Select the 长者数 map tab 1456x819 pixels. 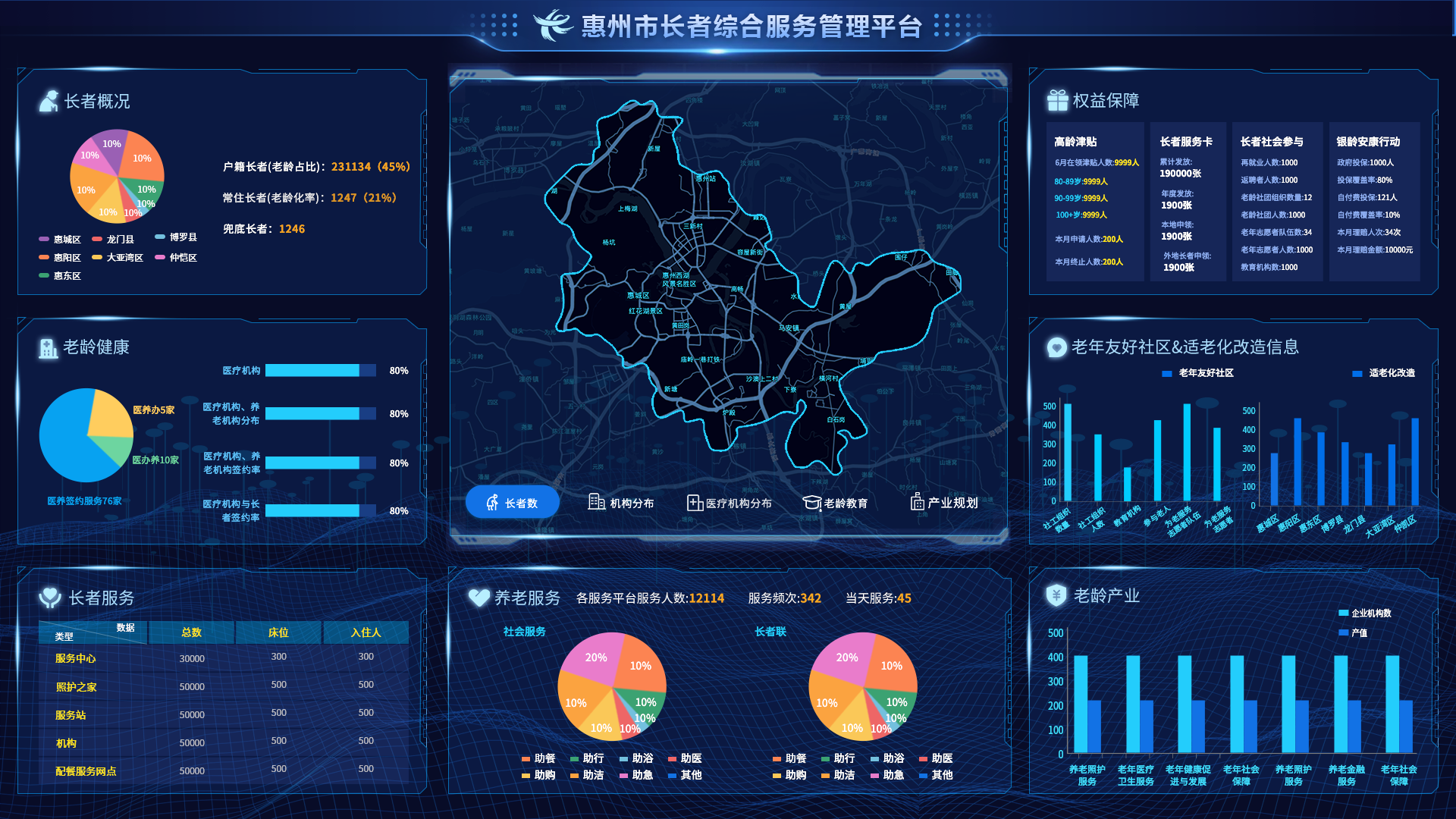512,503
